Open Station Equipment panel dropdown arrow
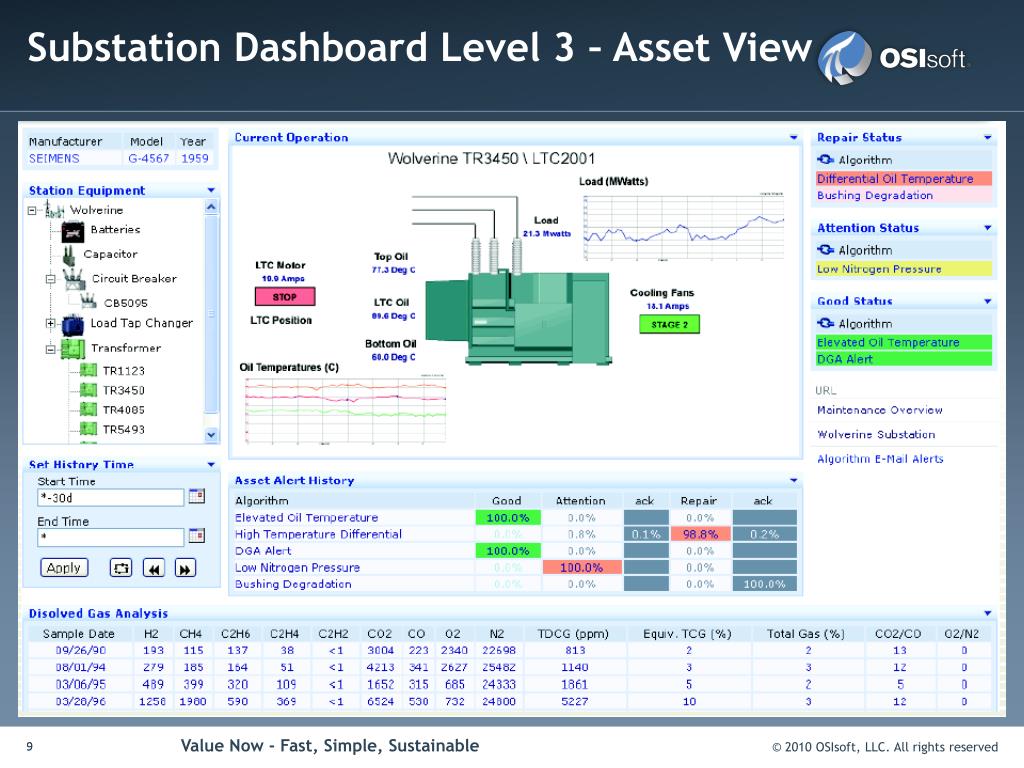Screen dimensions: 1024x768 [211, 190]
